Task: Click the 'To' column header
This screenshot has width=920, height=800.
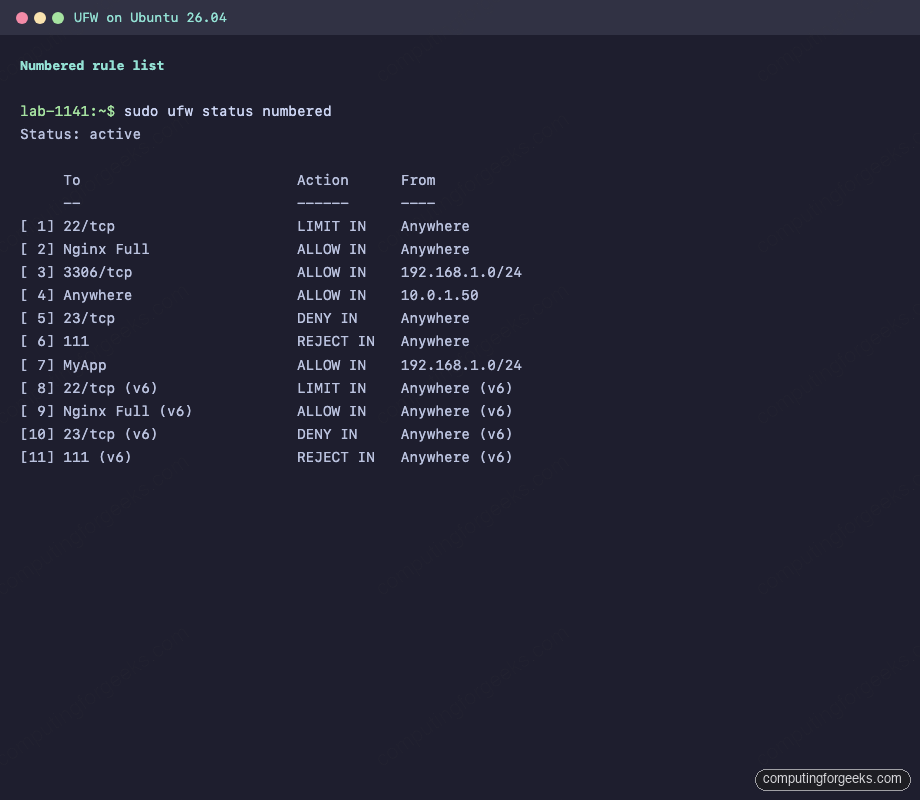Action: point(71,180)
